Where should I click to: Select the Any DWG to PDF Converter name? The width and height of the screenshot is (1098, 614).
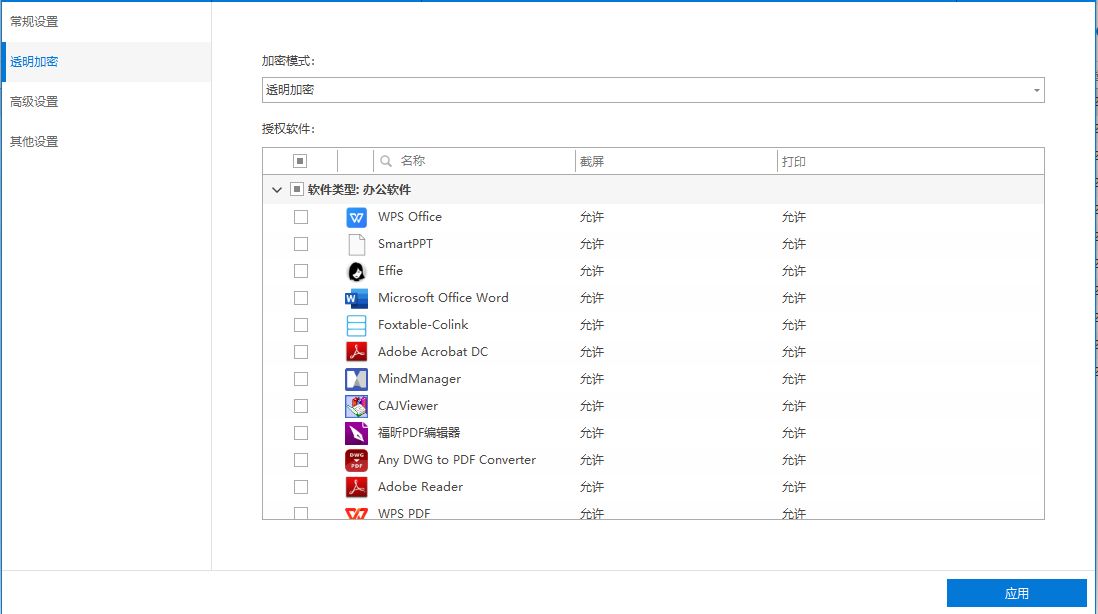457,460
